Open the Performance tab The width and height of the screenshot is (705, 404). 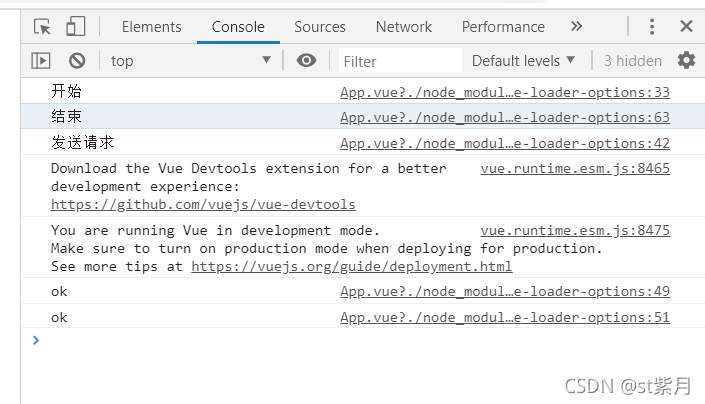(x=503, y=27)
